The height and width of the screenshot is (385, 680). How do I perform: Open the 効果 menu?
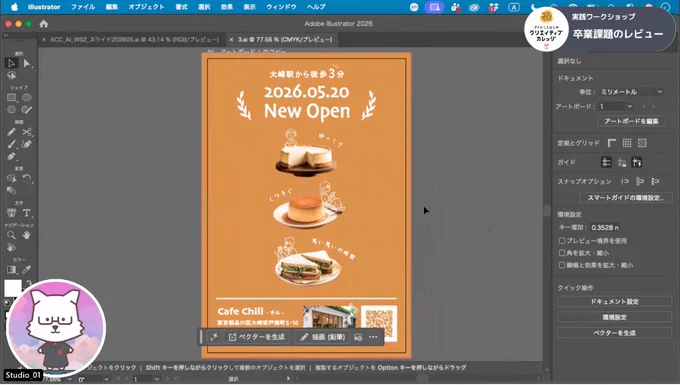226,7
